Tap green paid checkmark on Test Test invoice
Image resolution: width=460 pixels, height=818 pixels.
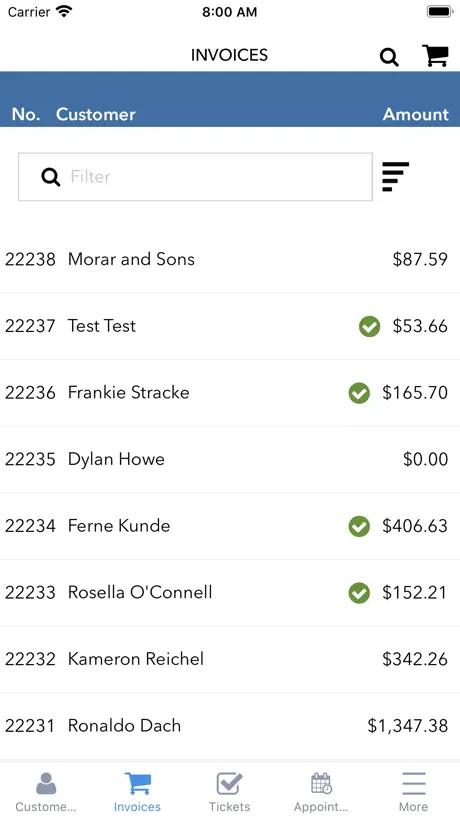[x=370, y=327]
